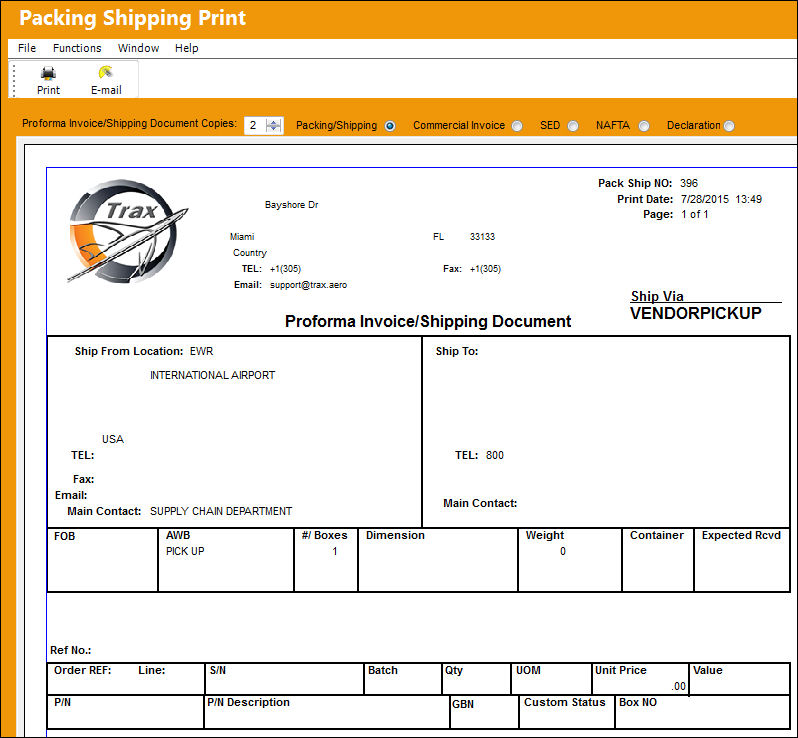The height and width of the screenshot is (738, 798).
Task: Click the Order REF label
Action: (x=82, y=670)
